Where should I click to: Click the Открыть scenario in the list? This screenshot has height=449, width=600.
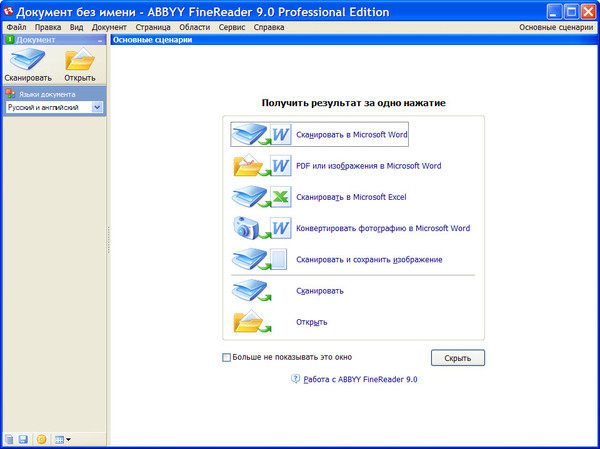tap(280, 322)
